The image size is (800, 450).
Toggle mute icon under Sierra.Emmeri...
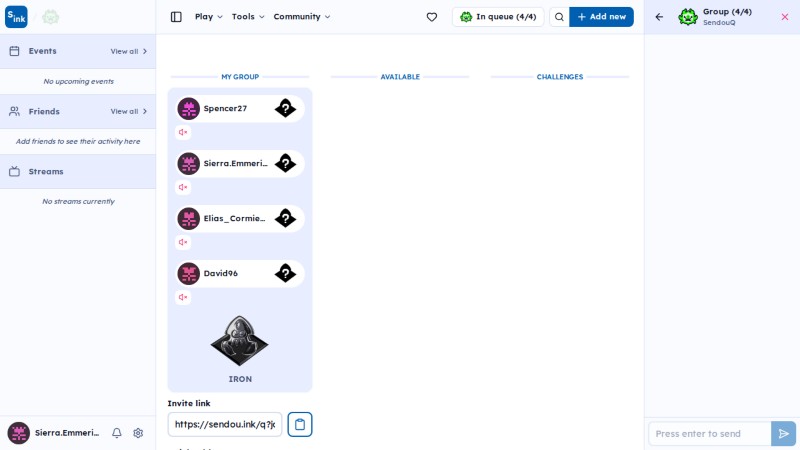[183, 187]
